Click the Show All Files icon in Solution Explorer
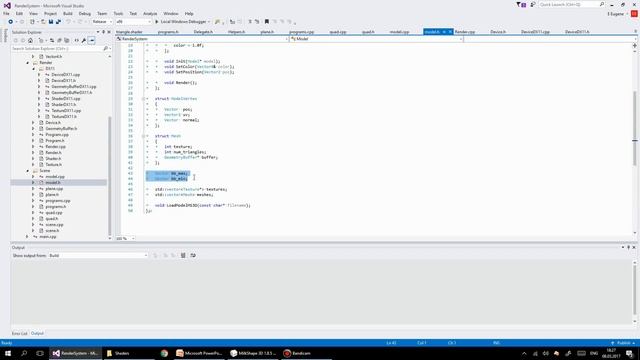This screenshot has width=640, height=360. coord(67,40)
